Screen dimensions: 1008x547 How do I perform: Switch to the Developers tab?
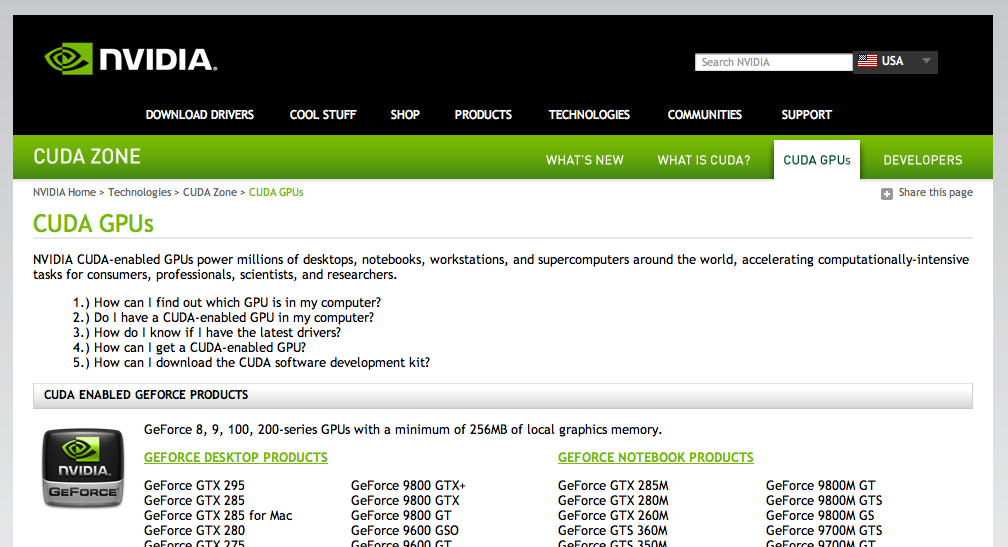coord(922,160)
